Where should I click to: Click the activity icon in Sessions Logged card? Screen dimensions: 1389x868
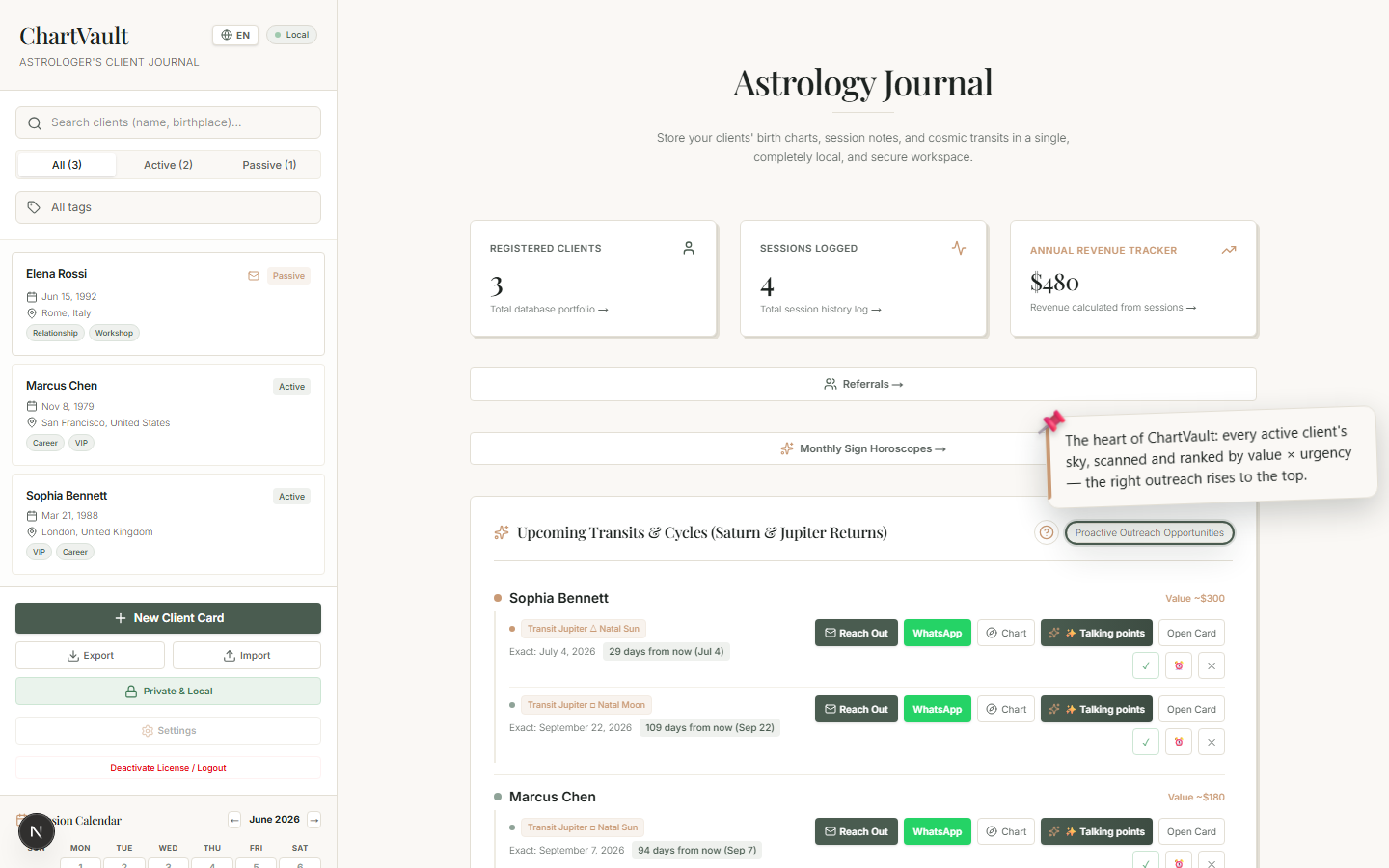959,248
